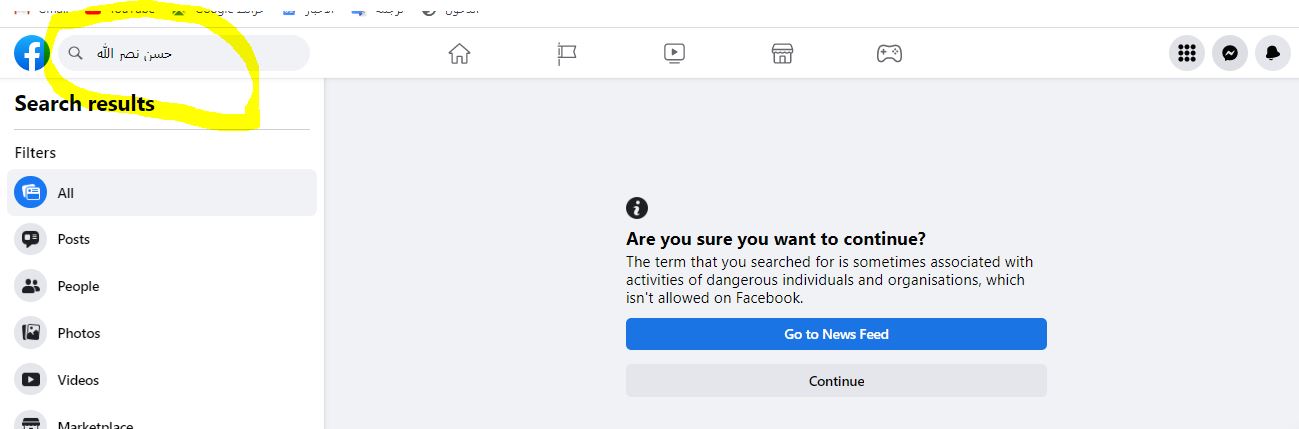Open the Messenger icon
The width and height of the screenshot is (1299, 429).
click(x=1230, y=54)
